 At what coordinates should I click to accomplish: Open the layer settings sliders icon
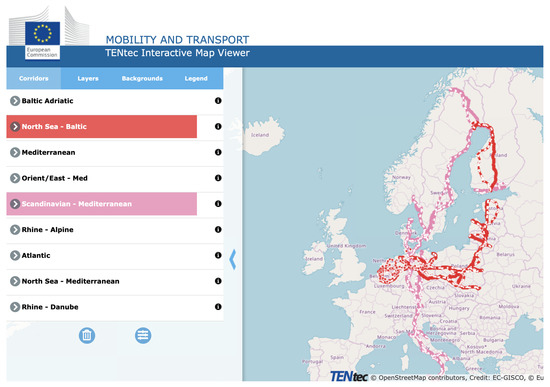coord(143,335)
